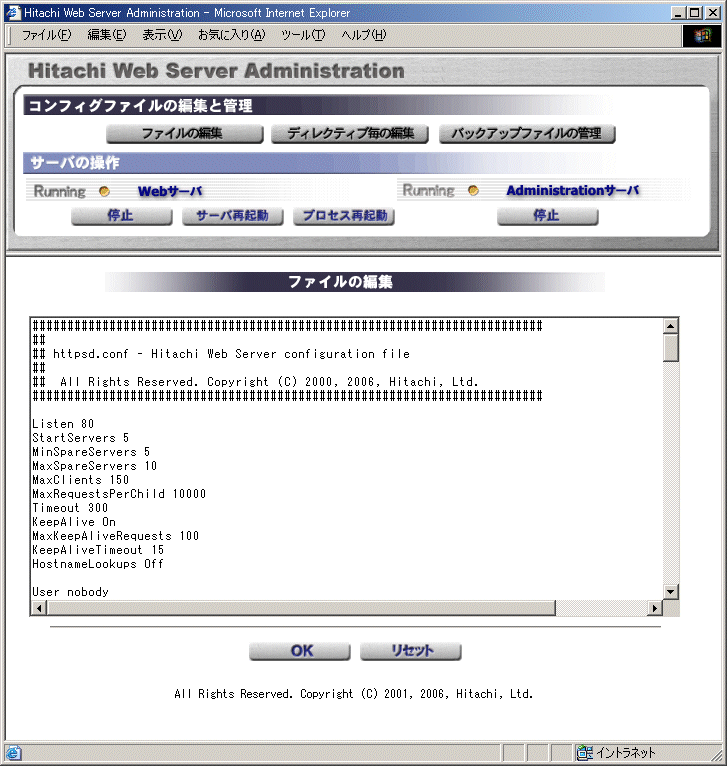Click the リセット button

click(410, 651)
